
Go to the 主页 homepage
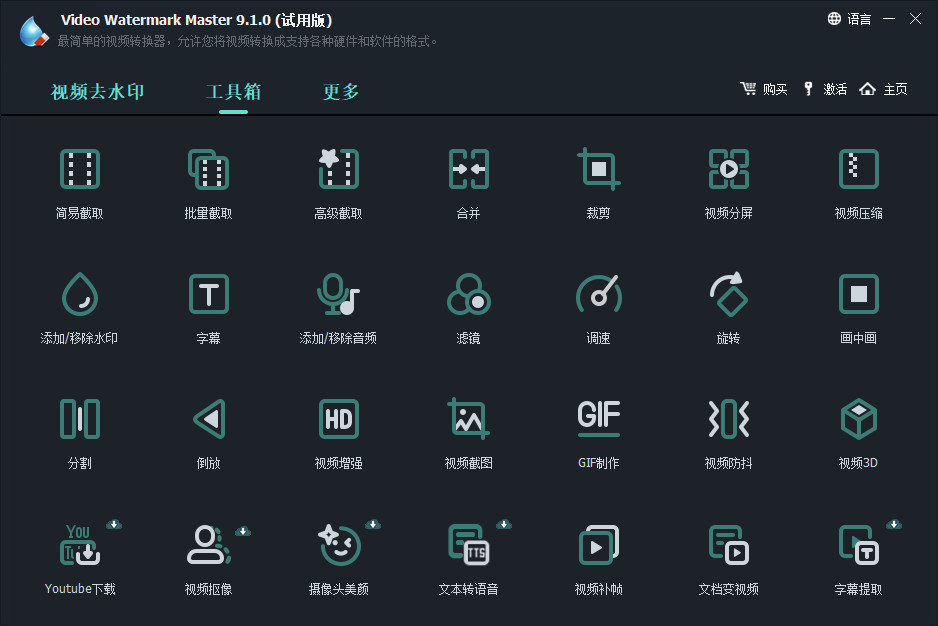(x=884, y=89)
